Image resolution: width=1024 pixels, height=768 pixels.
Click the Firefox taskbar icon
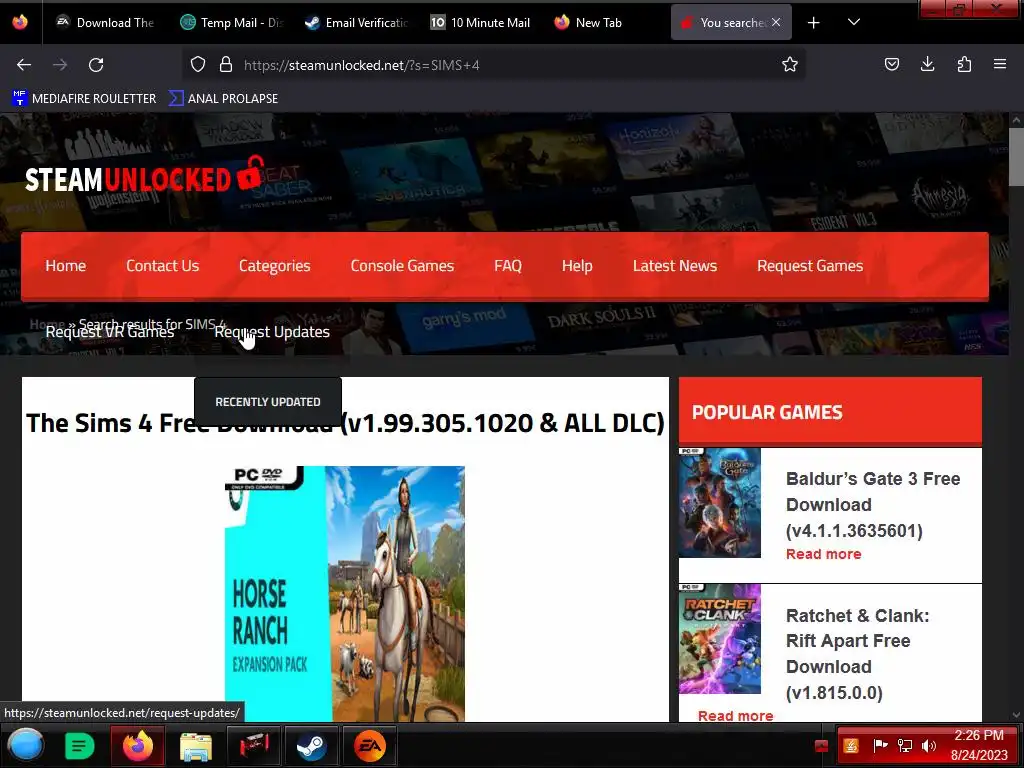click(x=138, y=746)
